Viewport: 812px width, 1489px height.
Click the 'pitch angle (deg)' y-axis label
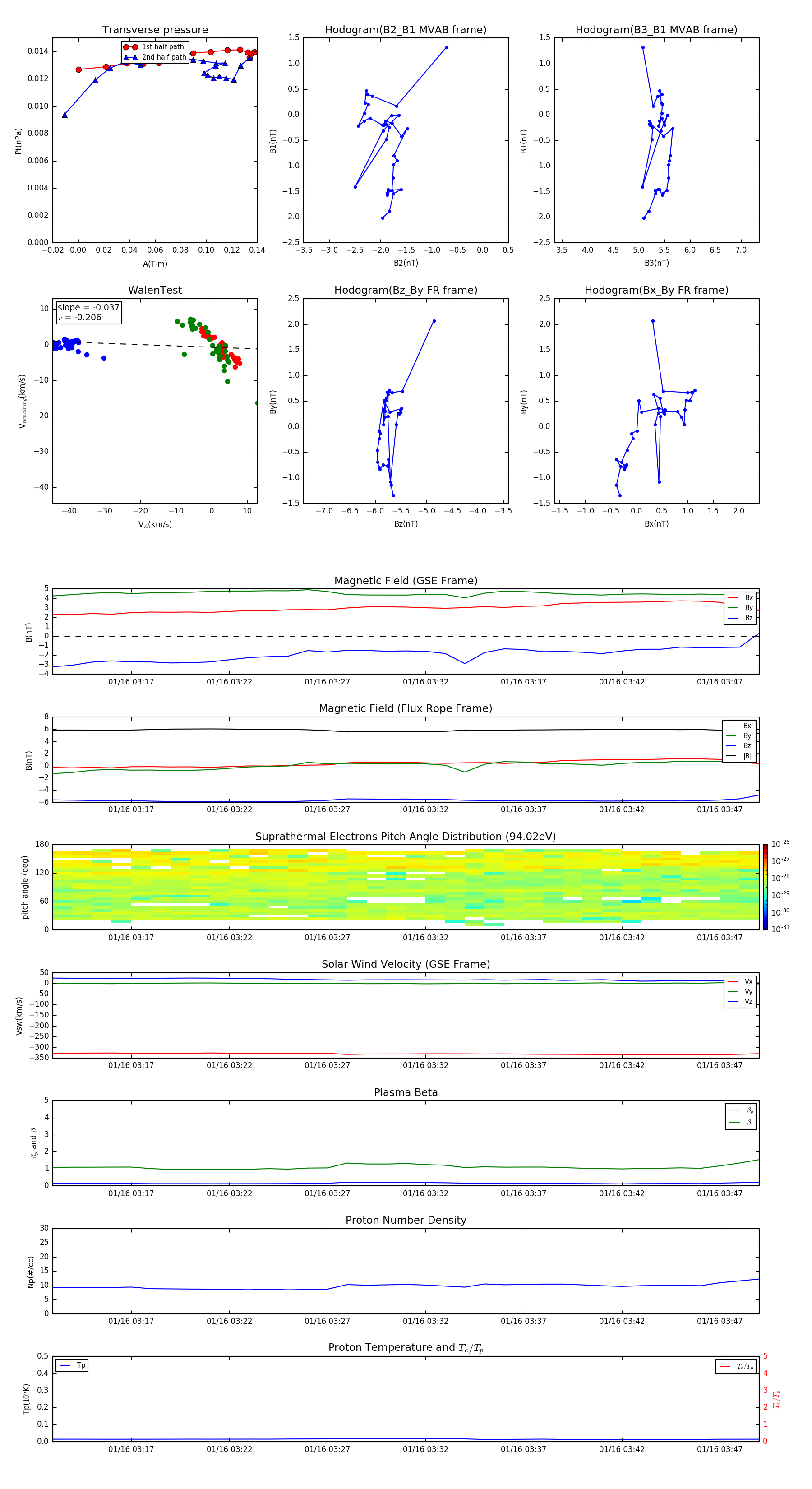pos(25,887)
